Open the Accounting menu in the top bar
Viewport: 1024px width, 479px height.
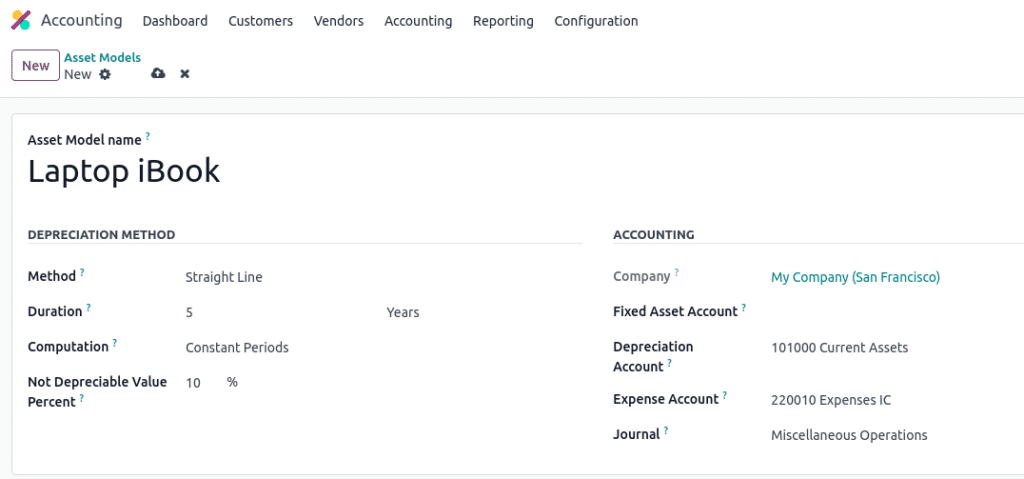(418, 21)
